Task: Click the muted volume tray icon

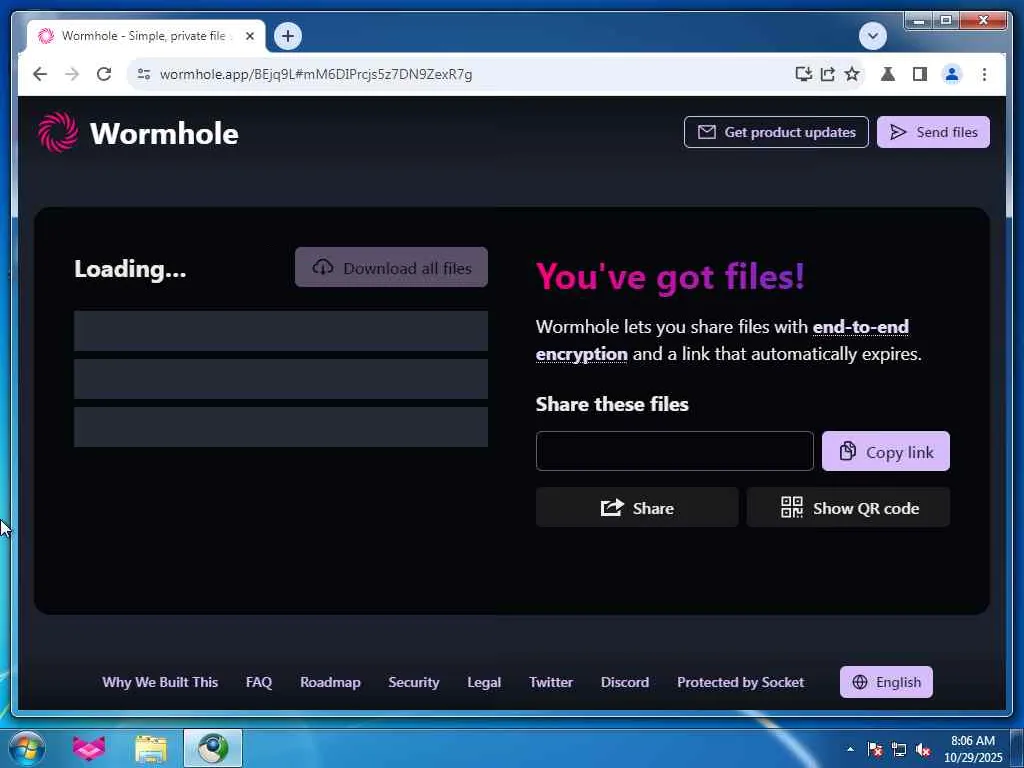Action: pyautogui.click(x=923, y=750)
